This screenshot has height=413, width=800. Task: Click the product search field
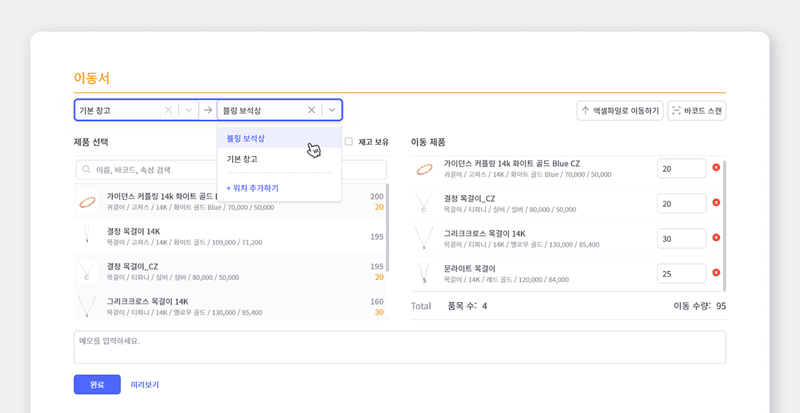[230, 170]
